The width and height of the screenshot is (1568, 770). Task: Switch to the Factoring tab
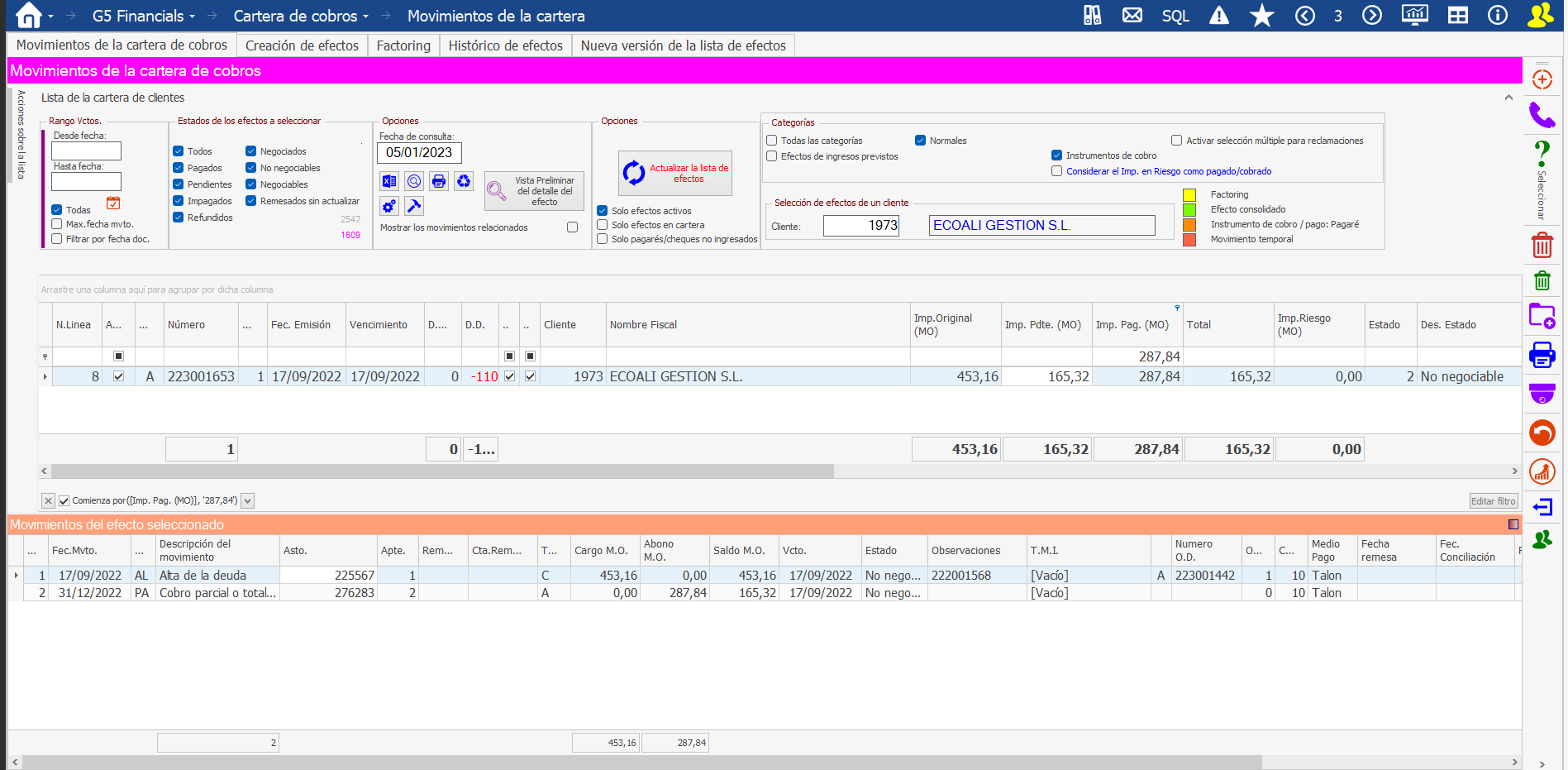click(403, 45)
